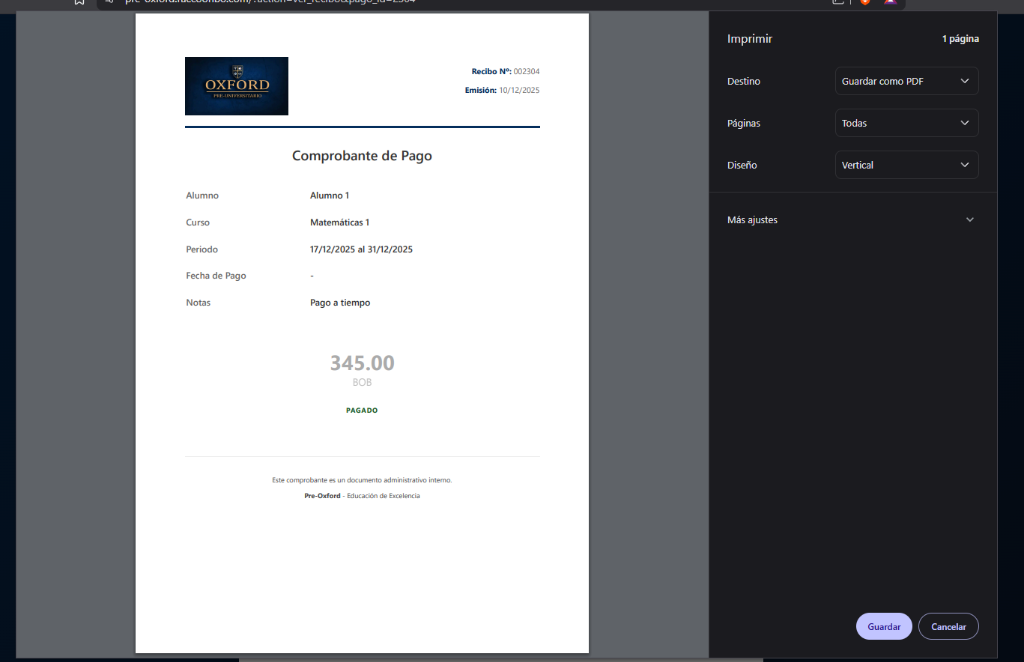Expand the Más ajustes section
This screenshot has height=662, width=1024.
pyautogui.click(x=850, y=220)
